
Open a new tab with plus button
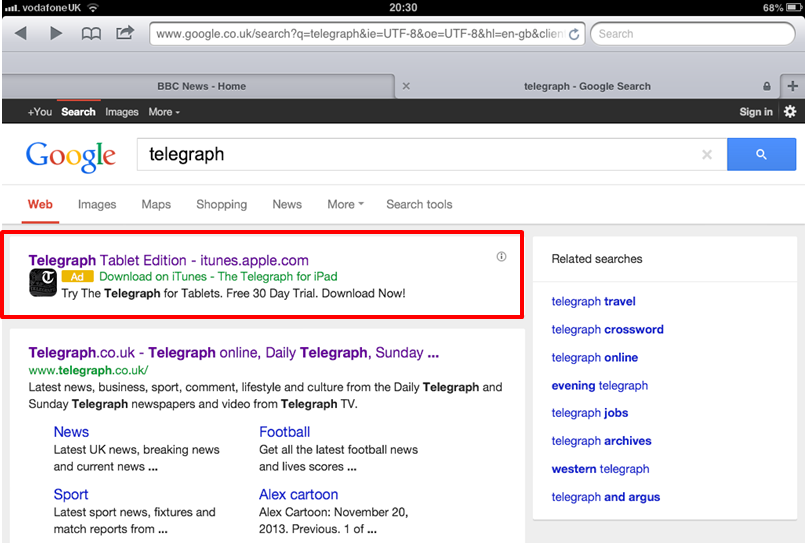(x=793, y=86)
